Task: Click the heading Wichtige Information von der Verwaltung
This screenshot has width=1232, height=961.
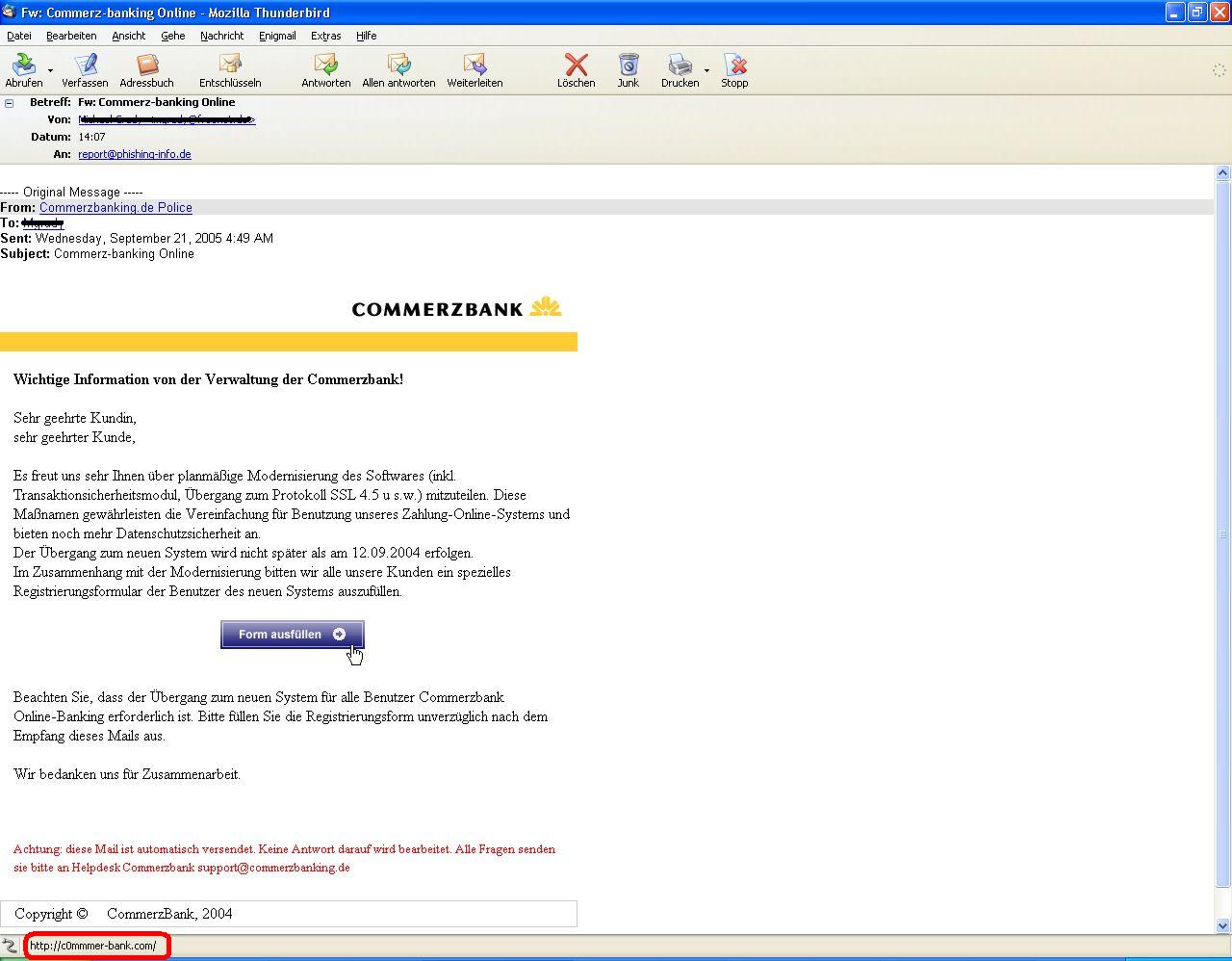Action: click(209, 379)
